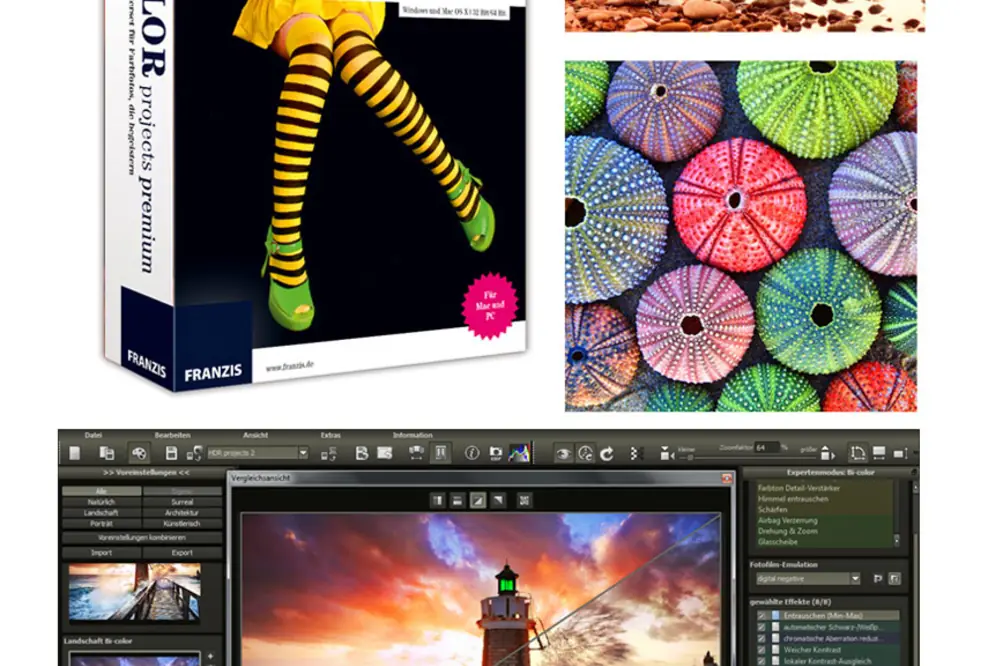
Task: Toggle checkbox for 'Weicher Kontrast' effect
Action: click(x=761, y=649)
